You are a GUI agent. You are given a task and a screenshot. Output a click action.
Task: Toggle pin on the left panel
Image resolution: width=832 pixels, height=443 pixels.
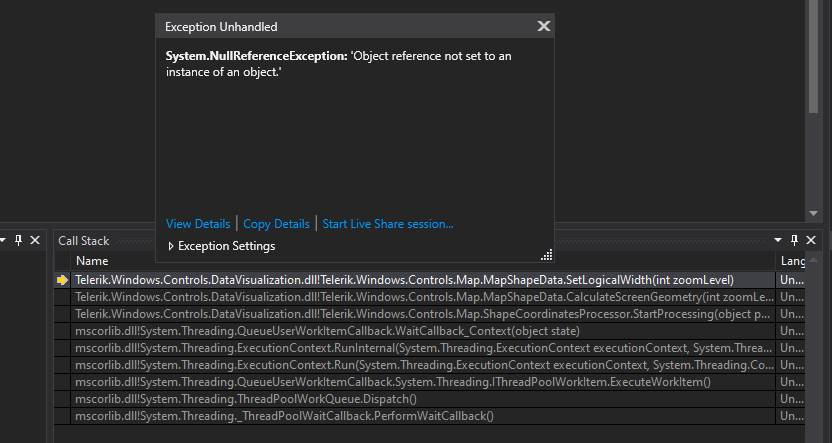(x=19, y=241)
